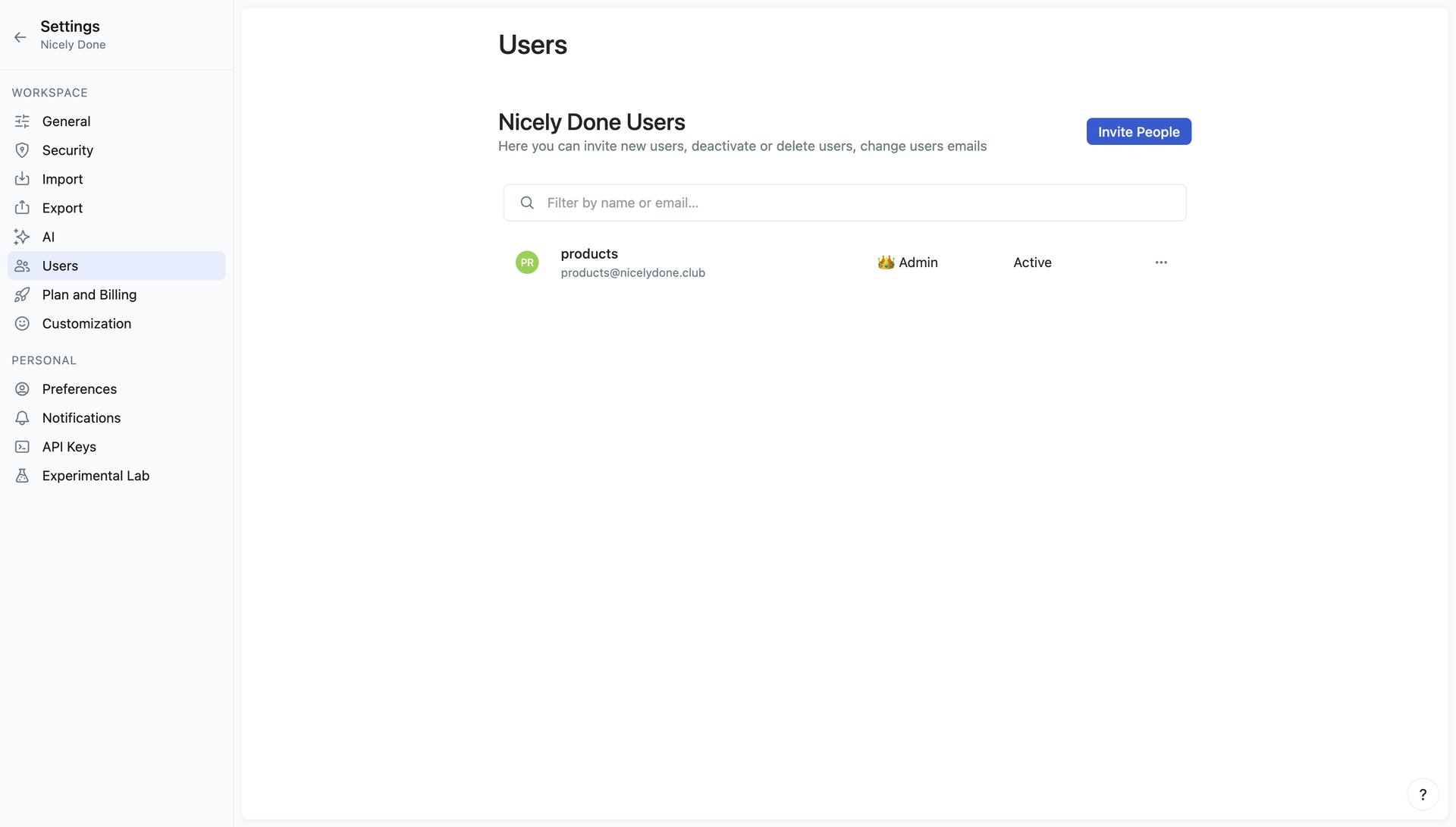Open the API Keys section
The image size is (1456, 827).
tap(68, 446)
